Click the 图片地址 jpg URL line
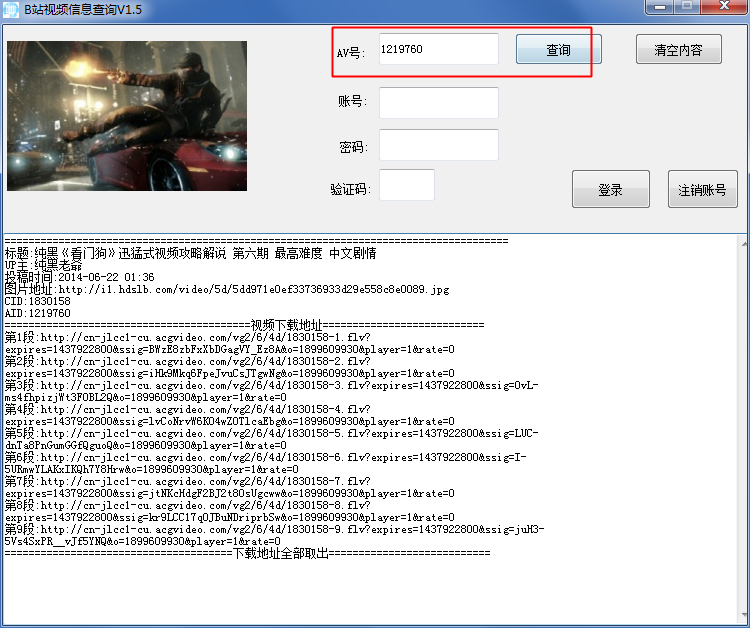 (x=227, y=289)
